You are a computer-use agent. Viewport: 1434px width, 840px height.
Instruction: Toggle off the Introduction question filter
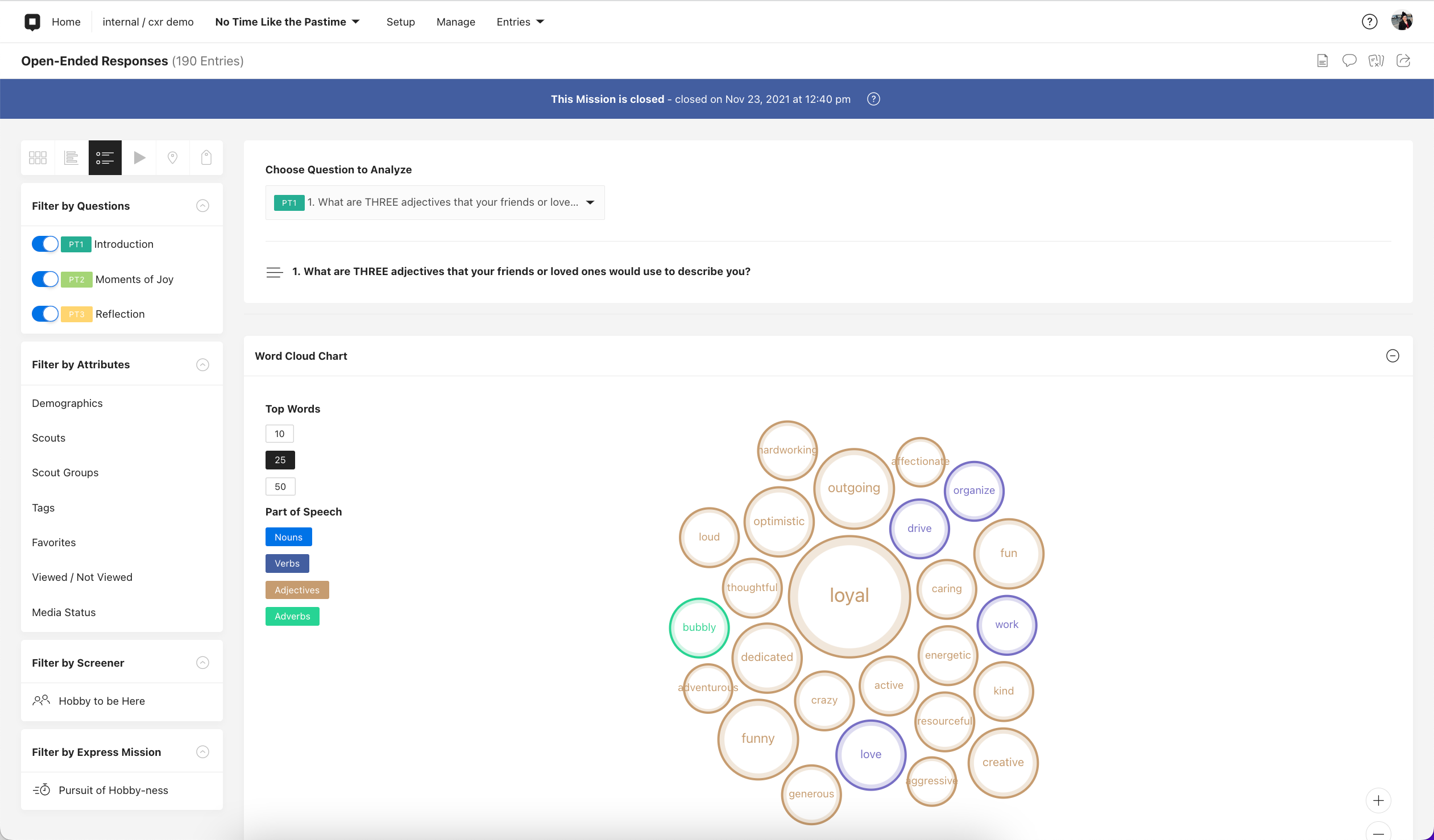tap(45, 244)
